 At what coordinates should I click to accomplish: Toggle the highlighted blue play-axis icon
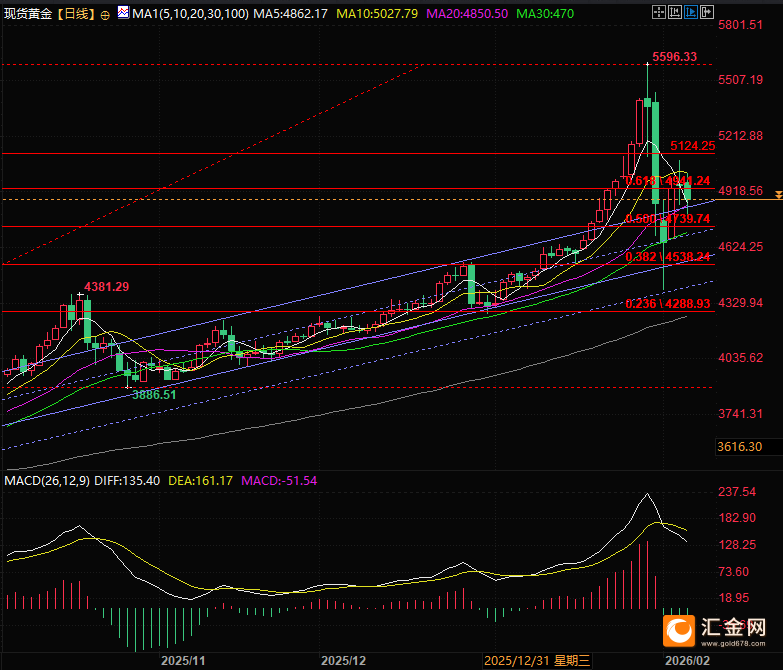coord(691,12)
